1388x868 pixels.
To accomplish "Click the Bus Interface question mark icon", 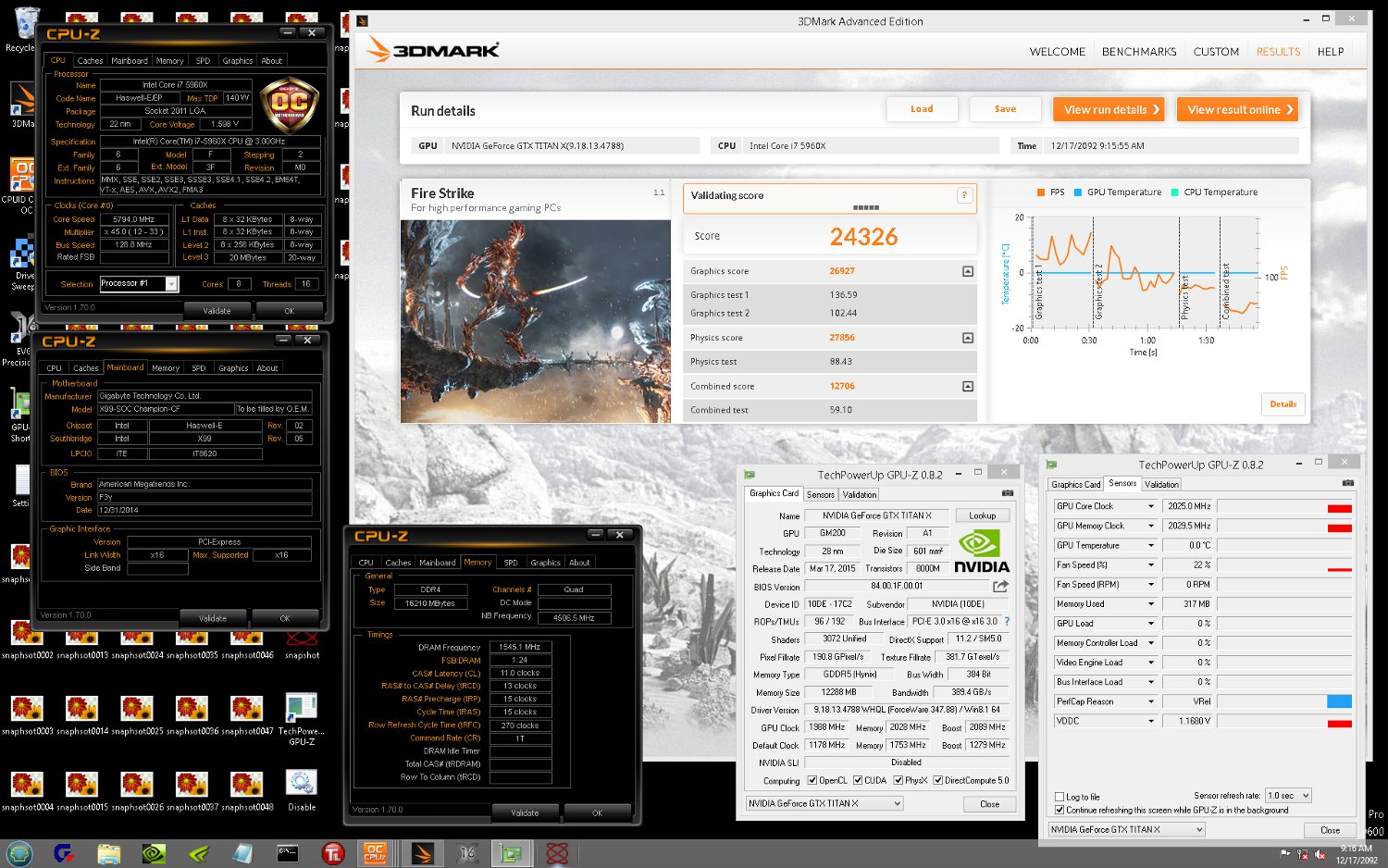I will [x=1007, y=621].
